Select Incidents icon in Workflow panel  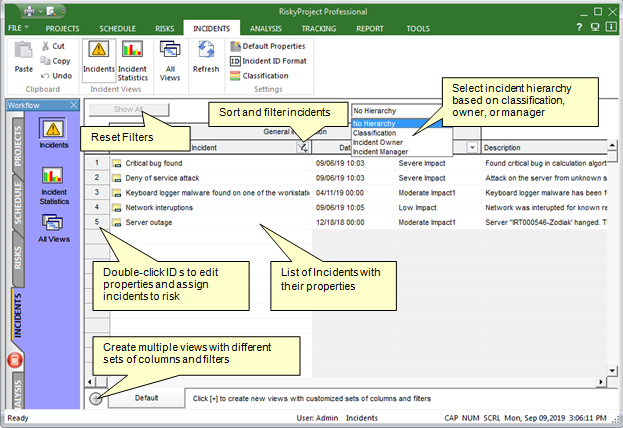(53, 129)
